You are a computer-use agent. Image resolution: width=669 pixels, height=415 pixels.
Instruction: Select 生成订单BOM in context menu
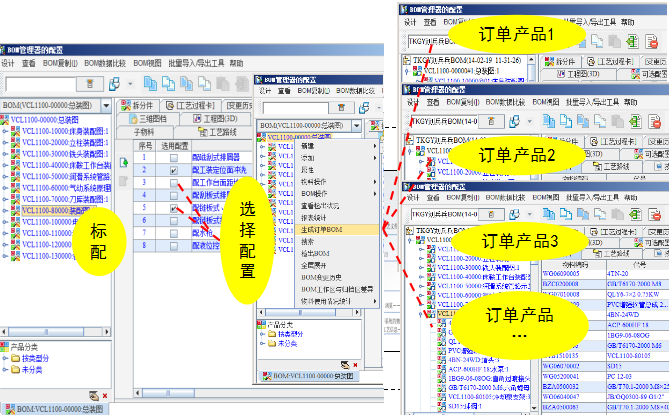coord(321,229)
